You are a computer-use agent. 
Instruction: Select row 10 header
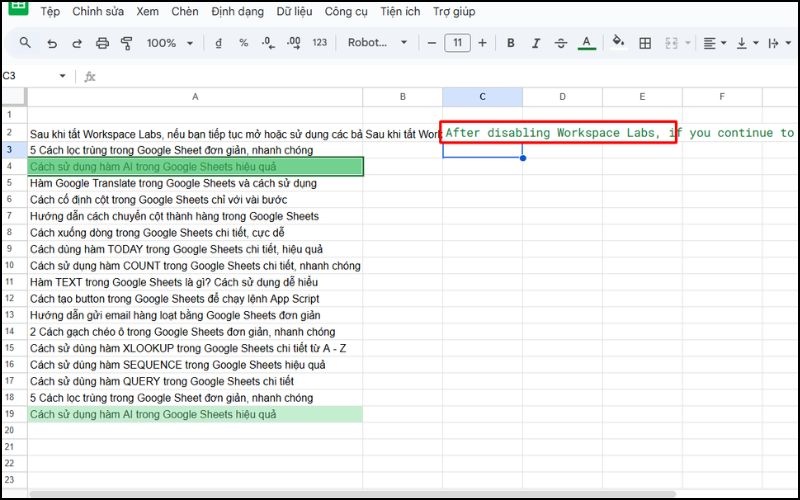pyautogui.click(x=10, y=265)
